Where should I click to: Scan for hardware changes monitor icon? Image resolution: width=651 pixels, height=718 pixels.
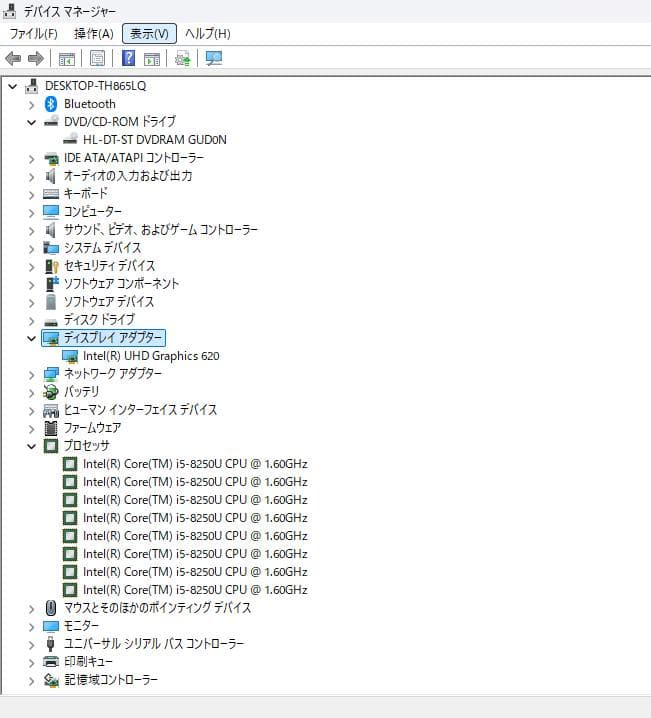pos(214,58)
